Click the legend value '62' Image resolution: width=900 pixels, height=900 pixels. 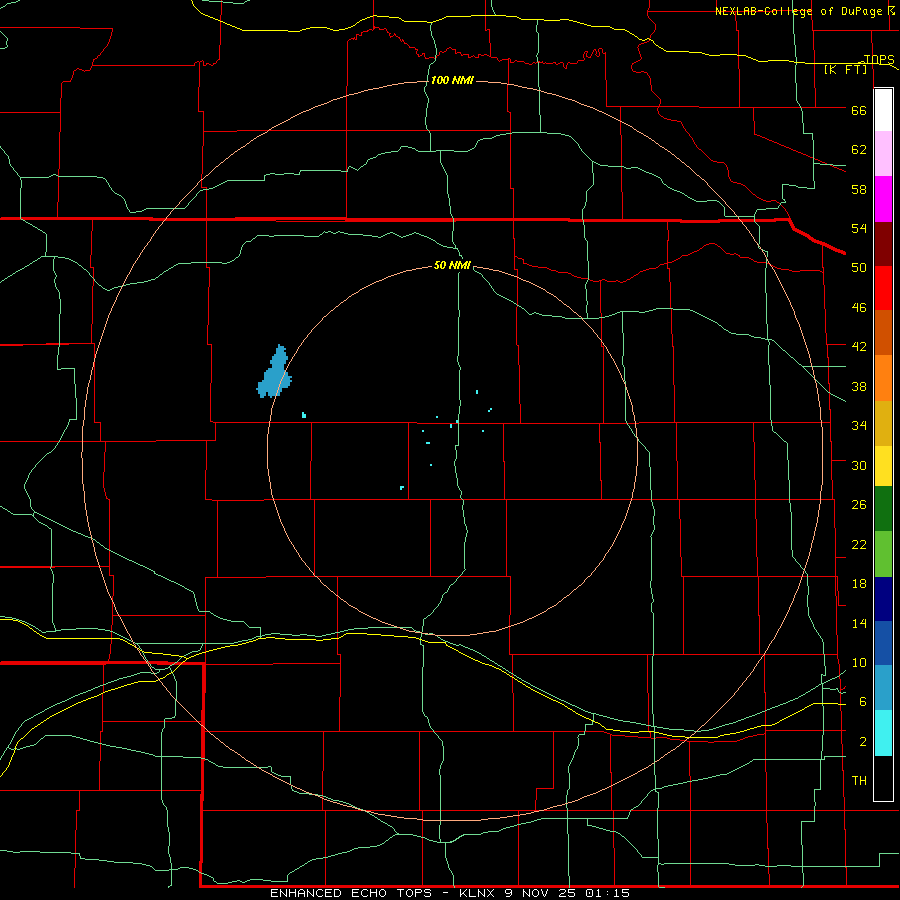point(859,150)
